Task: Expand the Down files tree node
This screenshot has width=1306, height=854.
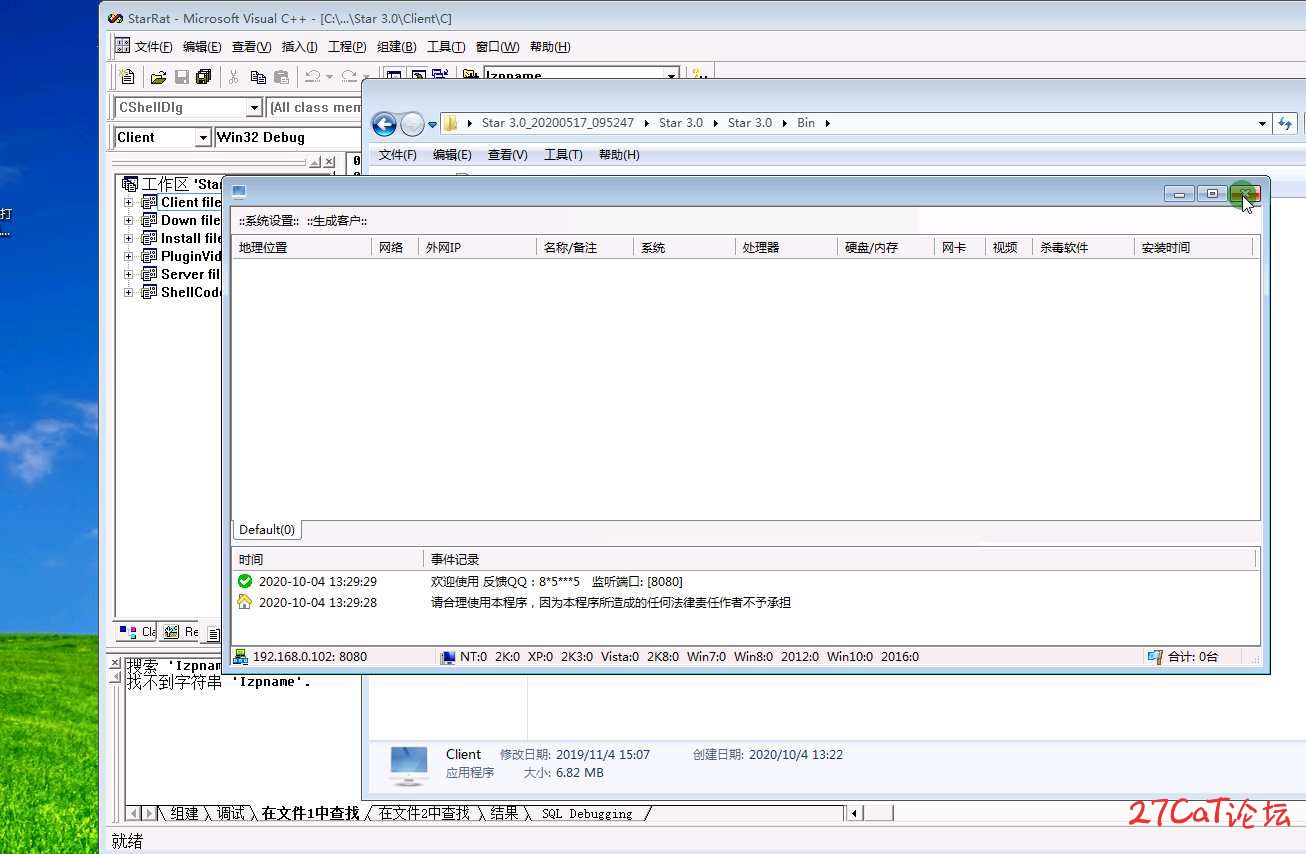Action: point(128,220)
